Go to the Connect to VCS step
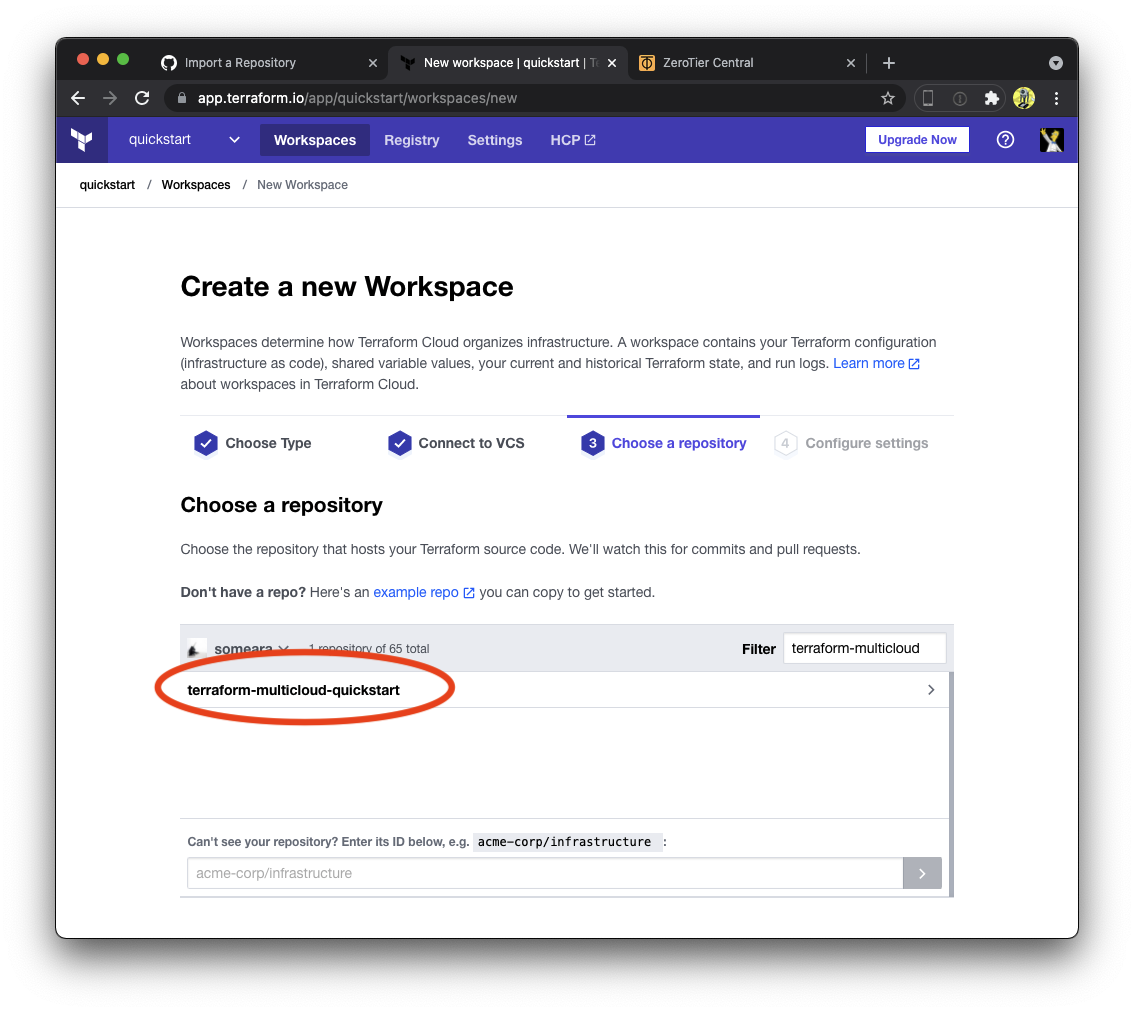 (x=456, y=443)
